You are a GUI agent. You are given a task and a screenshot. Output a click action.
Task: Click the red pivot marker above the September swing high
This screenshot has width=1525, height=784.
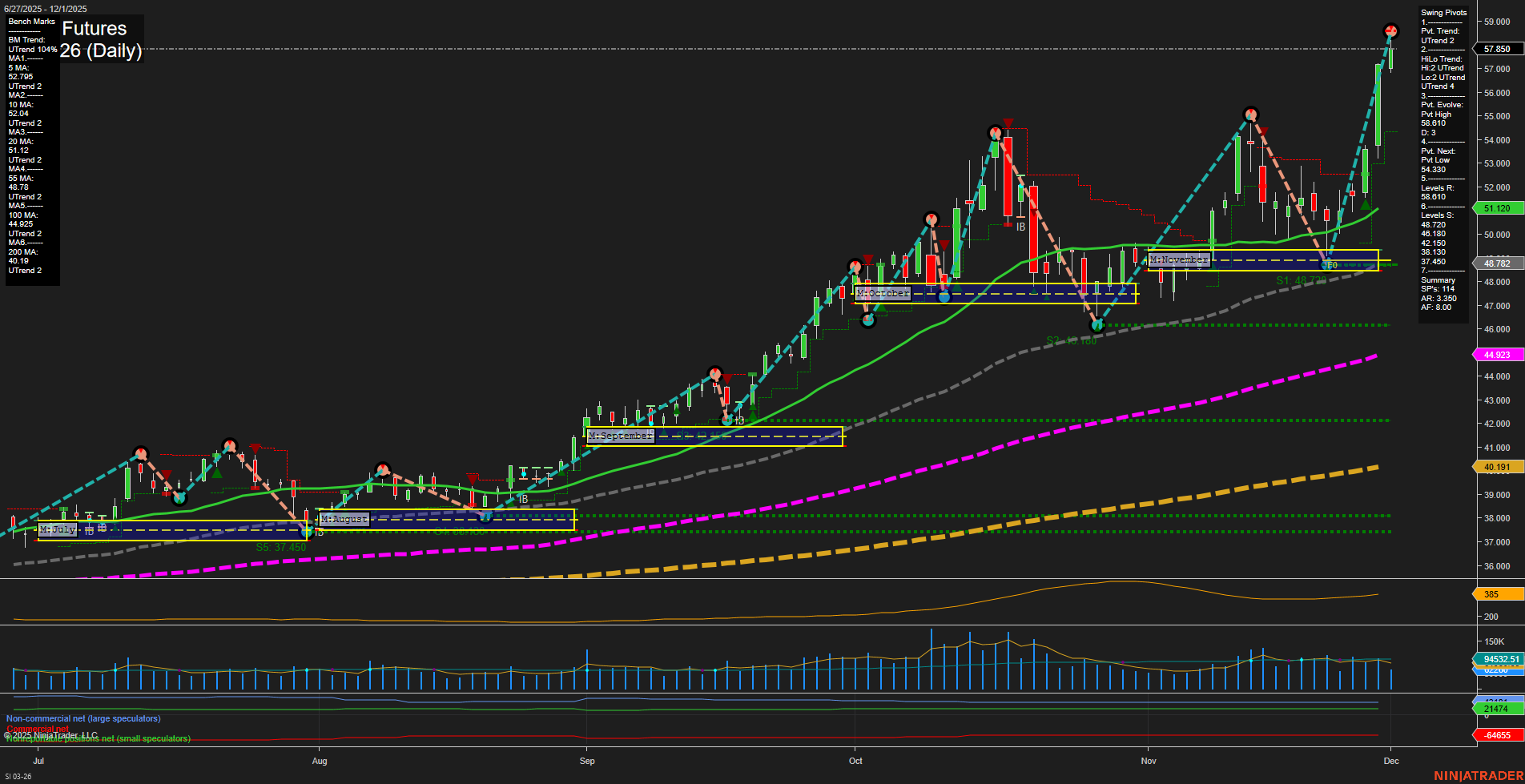[715, 373]
